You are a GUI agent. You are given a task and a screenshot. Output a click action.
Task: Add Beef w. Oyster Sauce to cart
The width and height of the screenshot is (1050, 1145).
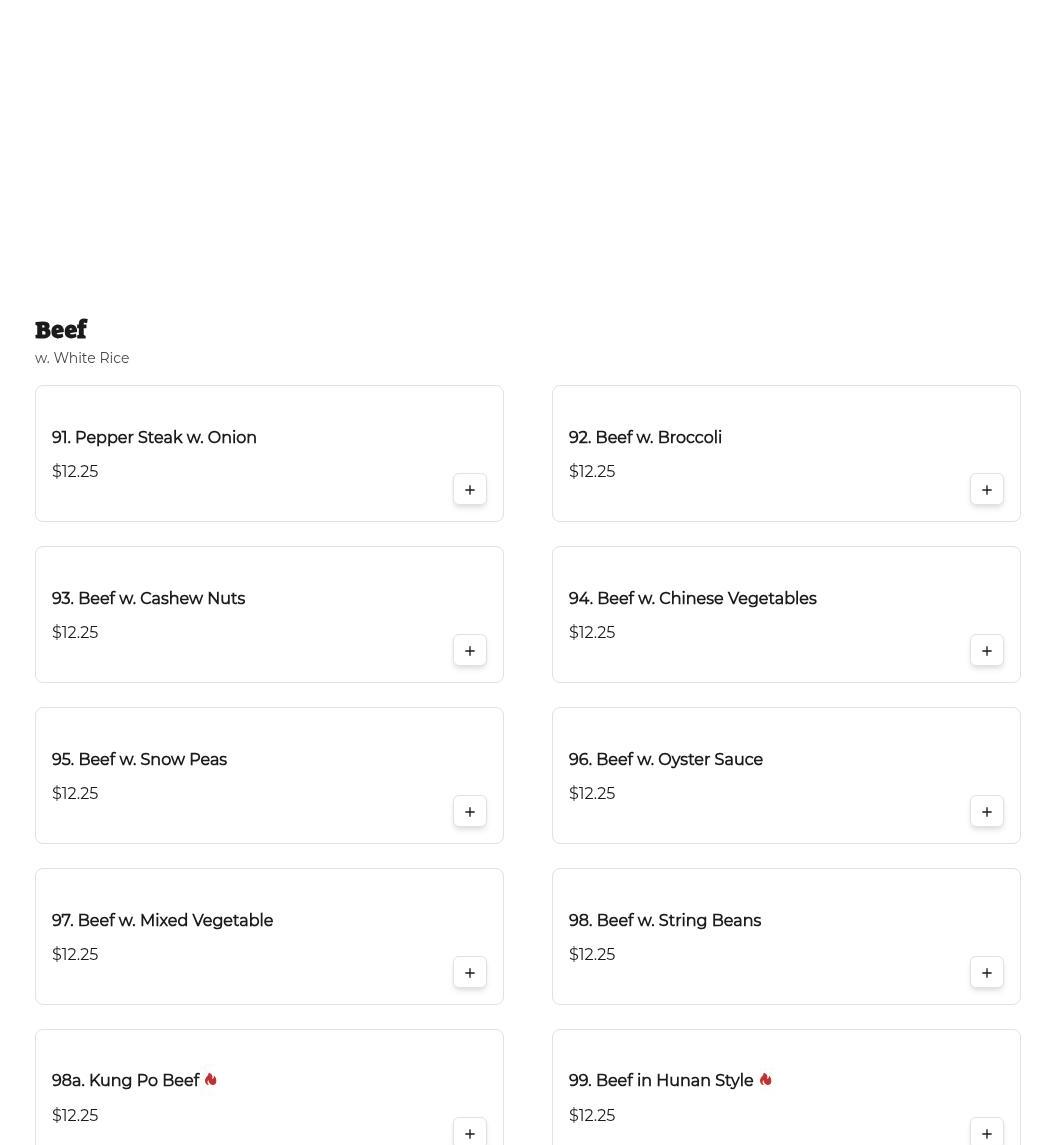pos(987,812)
